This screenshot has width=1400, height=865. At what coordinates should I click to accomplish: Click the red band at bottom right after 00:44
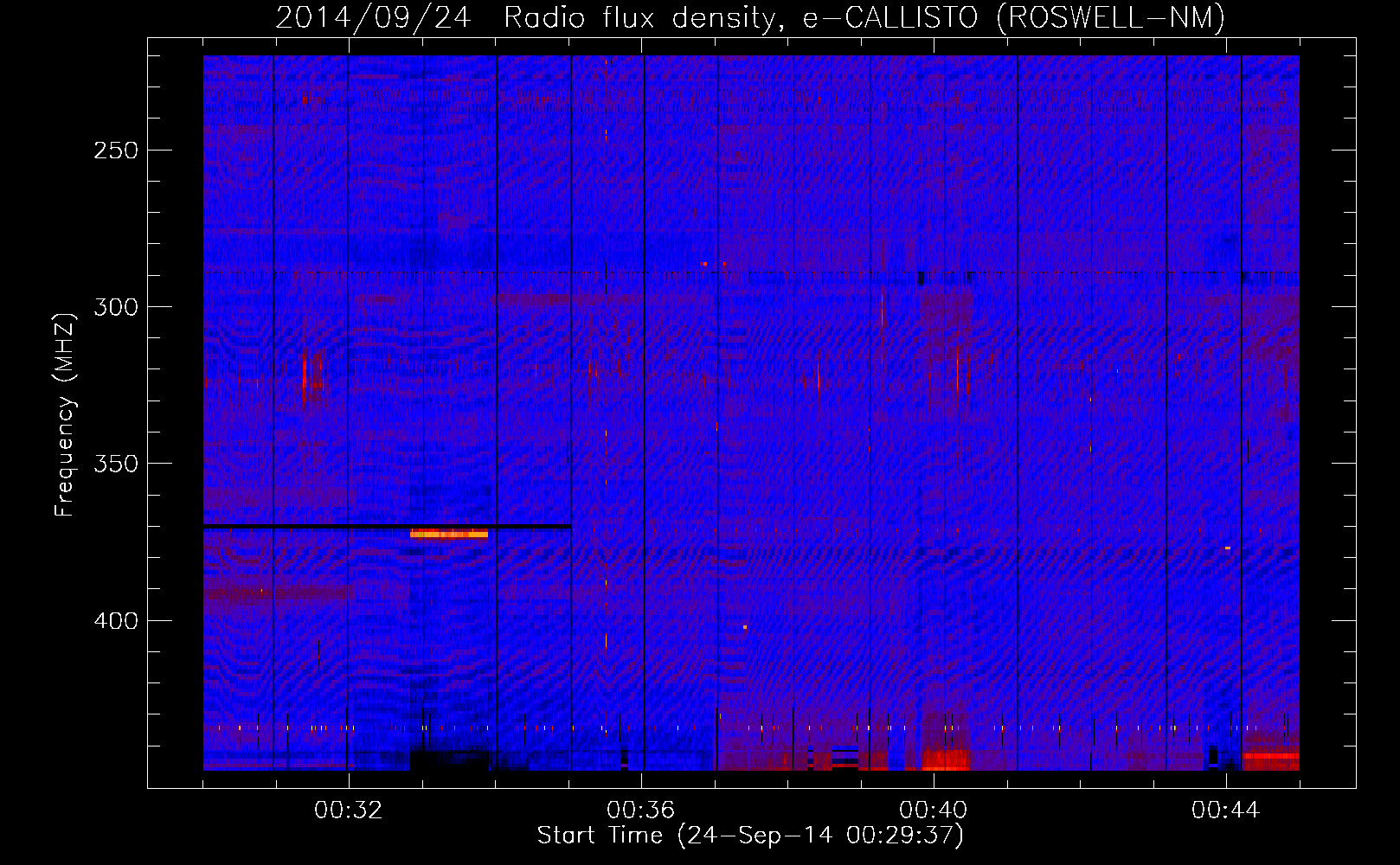tap(1271, 756)
